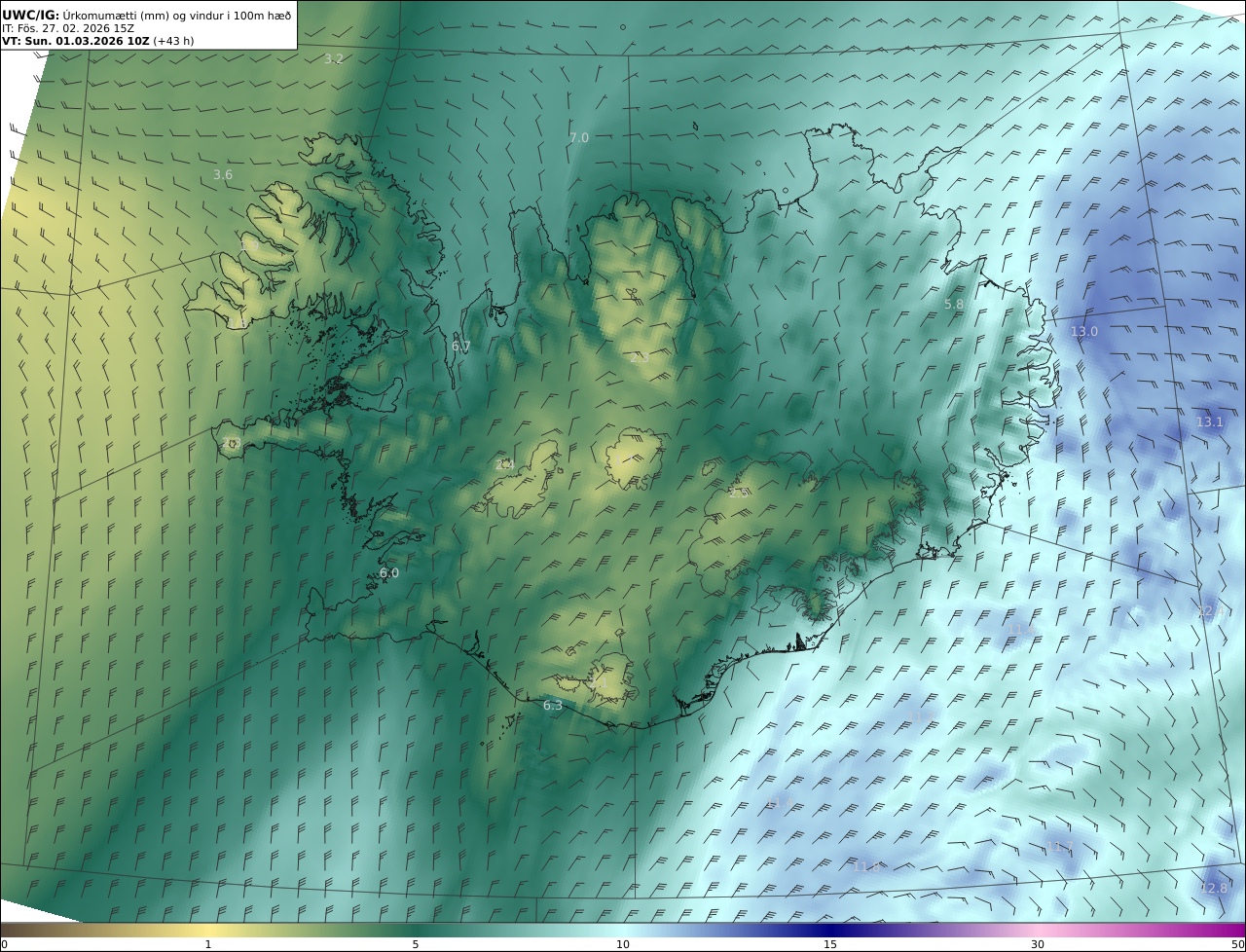Viewport: 1246px width, 952px height.
Task: Click the 6.7 value label
Action: 461,347
